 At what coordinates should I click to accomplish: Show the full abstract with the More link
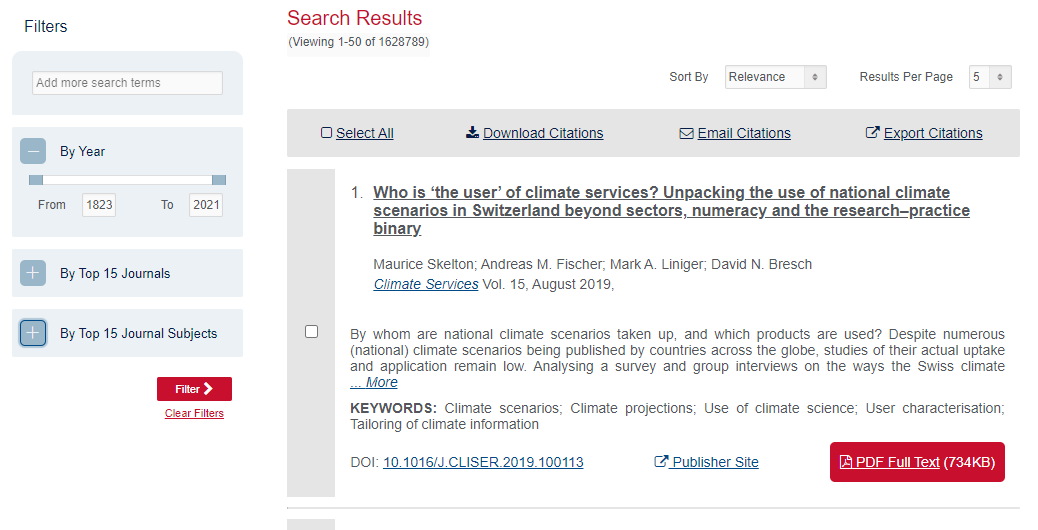coord(374,382)
